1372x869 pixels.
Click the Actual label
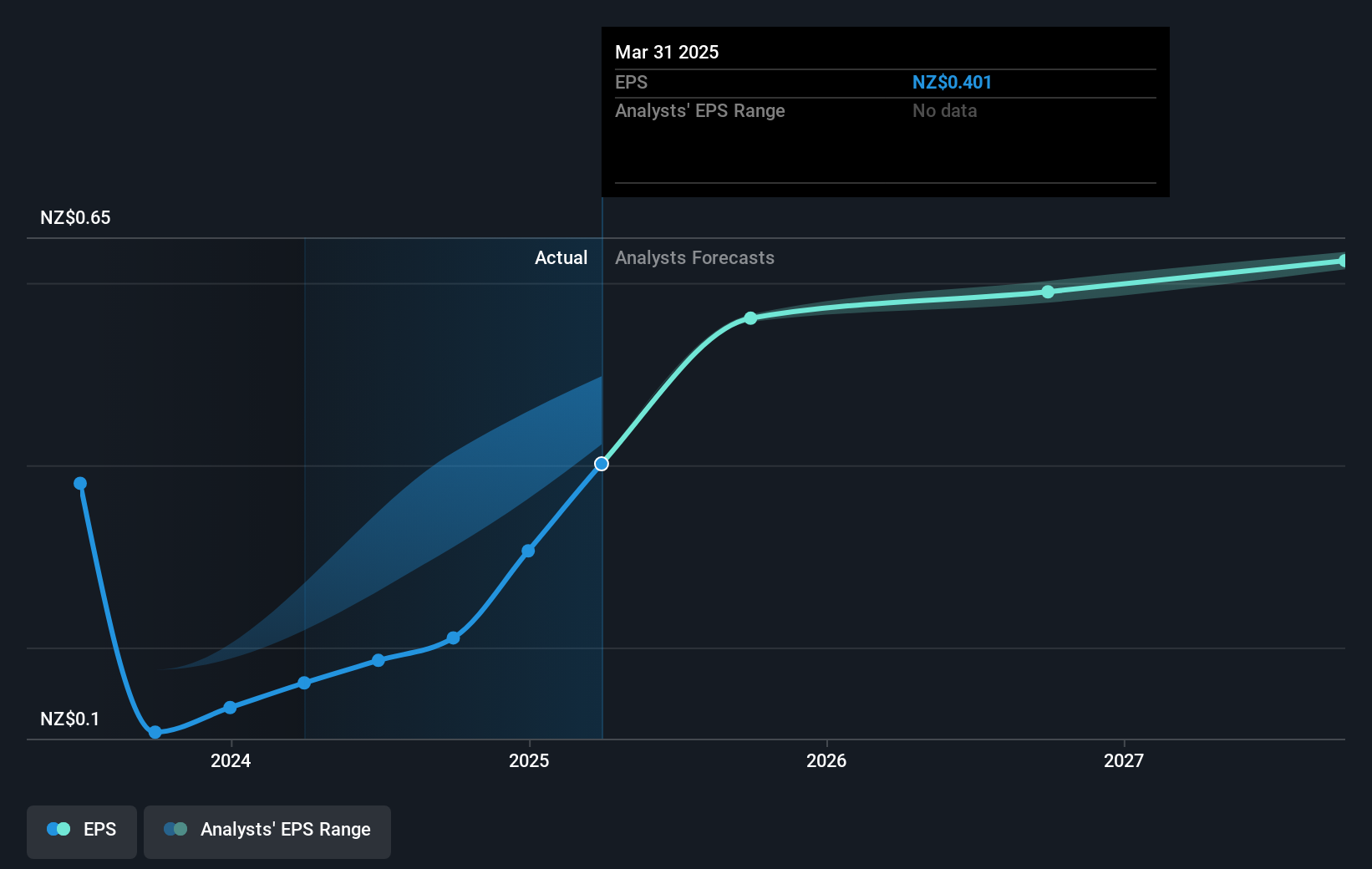[561, 257]
